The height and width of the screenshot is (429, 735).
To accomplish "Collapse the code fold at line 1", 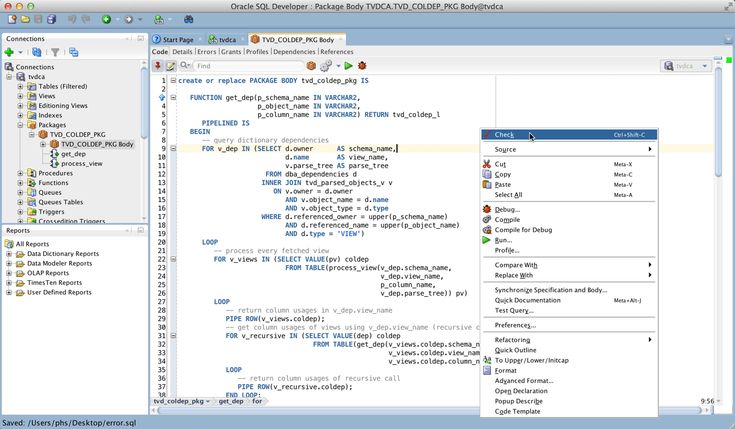I will (173, 81).
